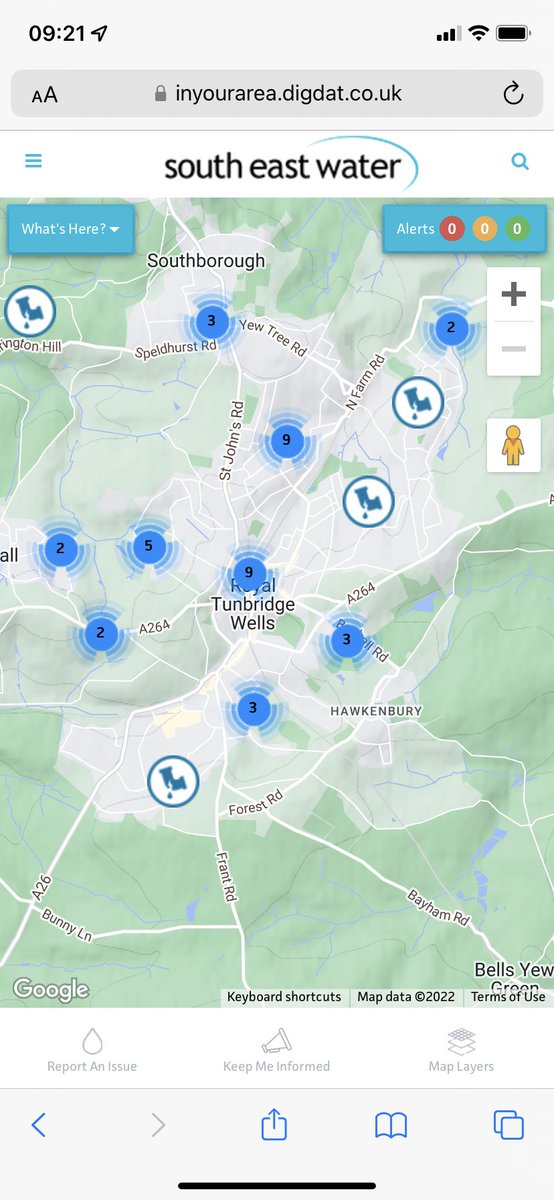This screenshot has width=554, height=1200.
Task: Click the Speldhurst Rd road label
Action: [176, 348]
